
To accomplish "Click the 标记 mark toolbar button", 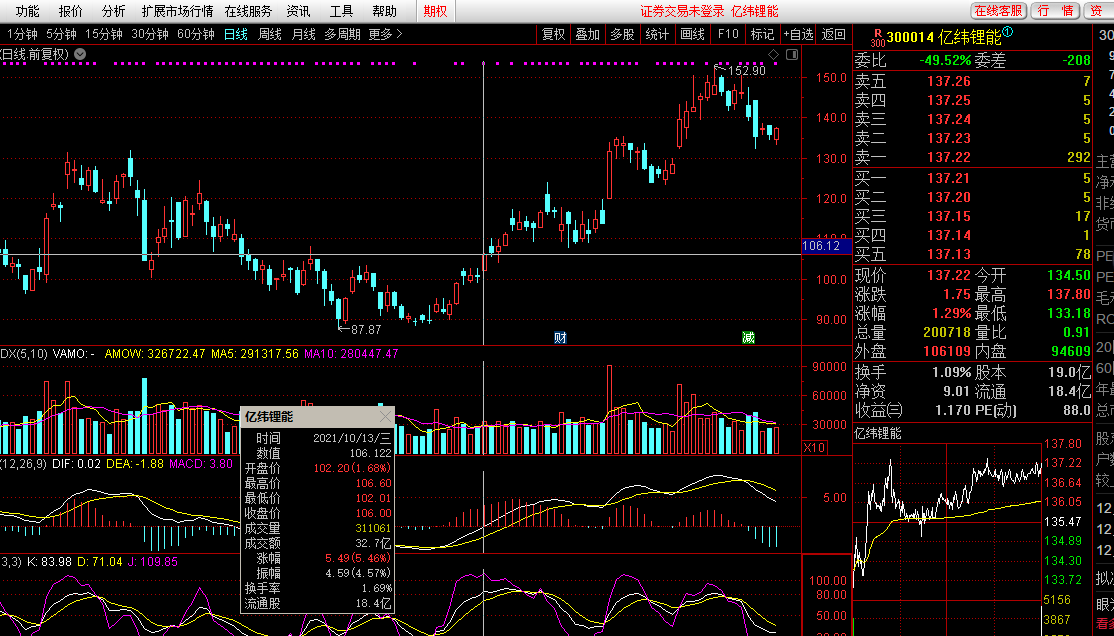I will point(762,34).
